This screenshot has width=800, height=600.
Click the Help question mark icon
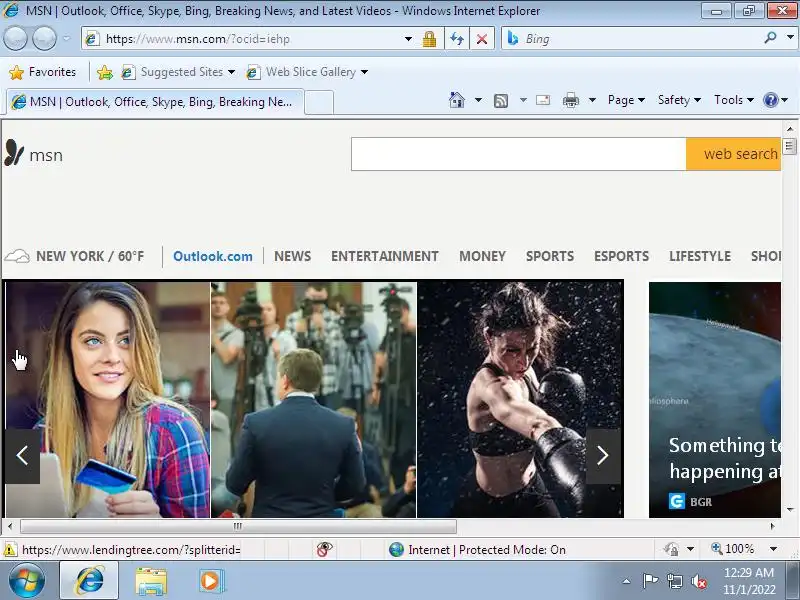pos(770,100)
